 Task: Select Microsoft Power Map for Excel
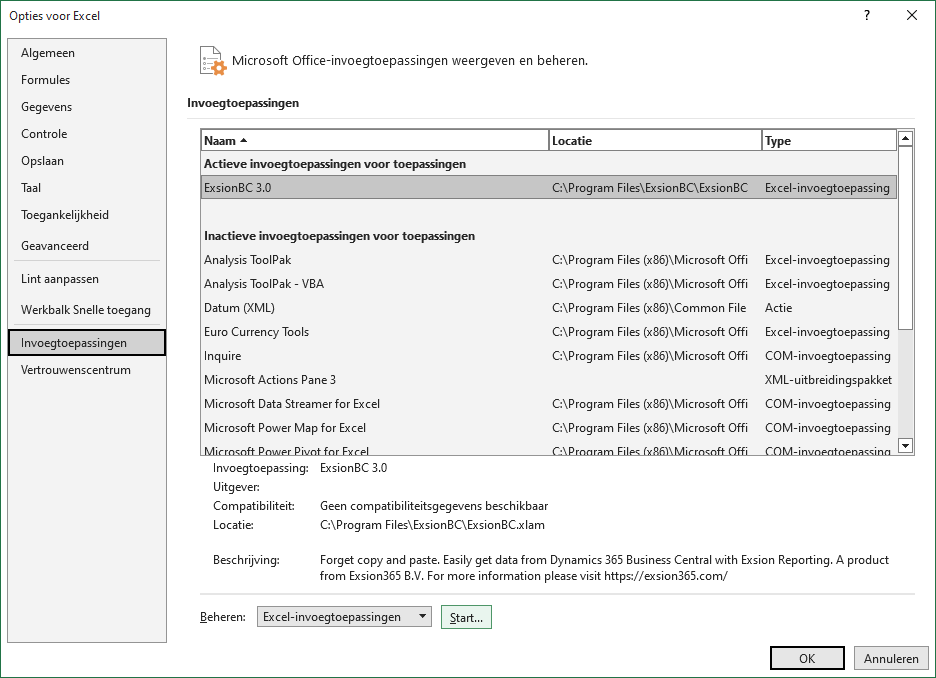[x=549, y=427]
